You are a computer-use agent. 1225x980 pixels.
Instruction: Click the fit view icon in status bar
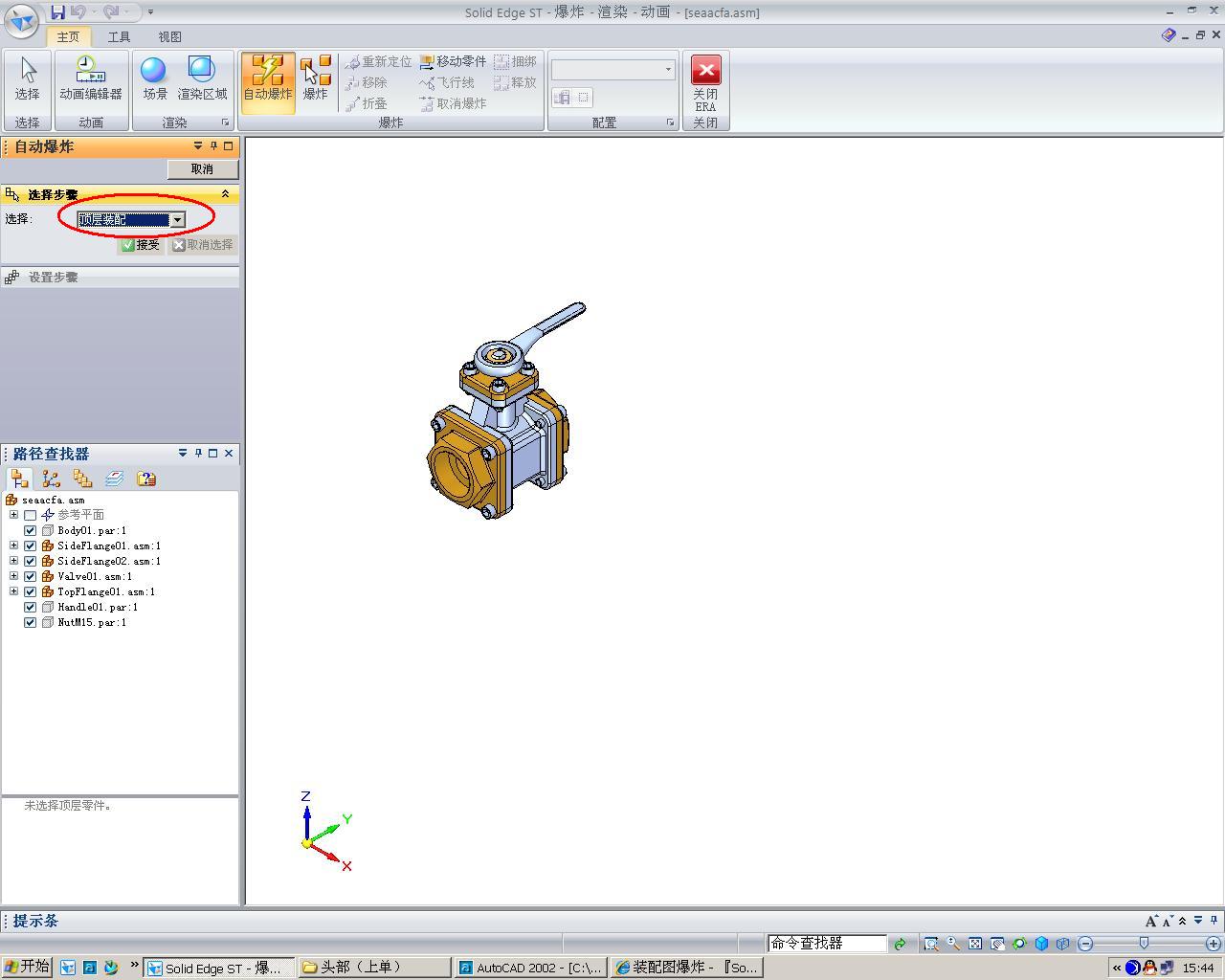[975, 944]
